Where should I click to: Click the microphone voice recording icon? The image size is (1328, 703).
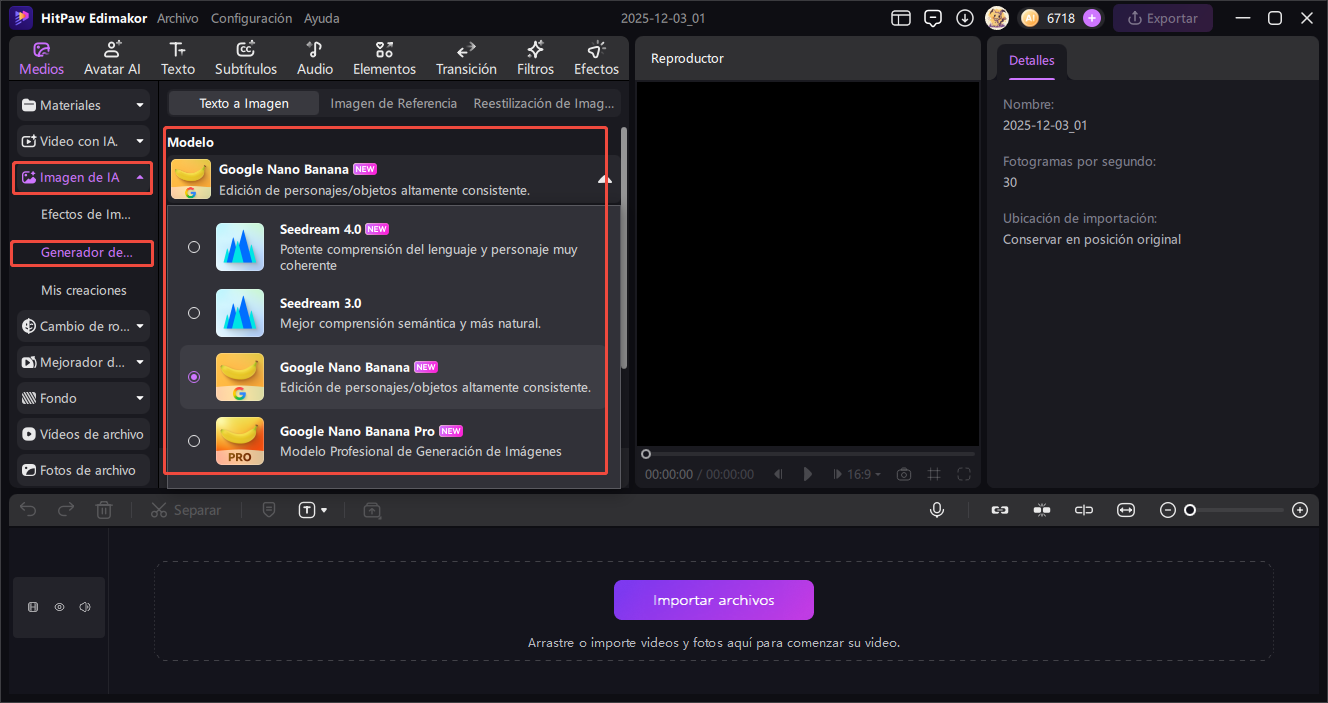937,510
